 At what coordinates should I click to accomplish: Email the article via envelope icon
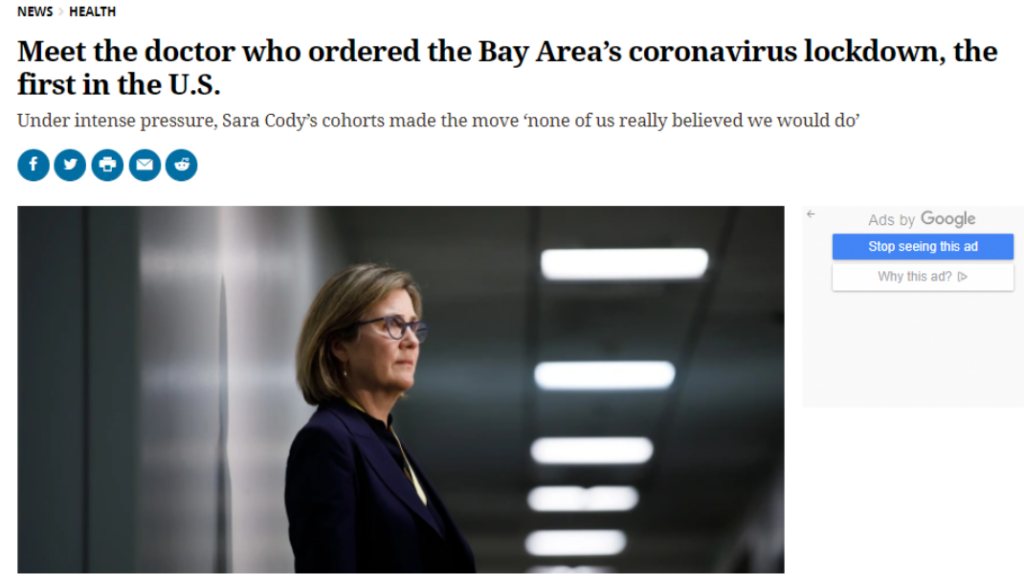click(x=144, y=165)
